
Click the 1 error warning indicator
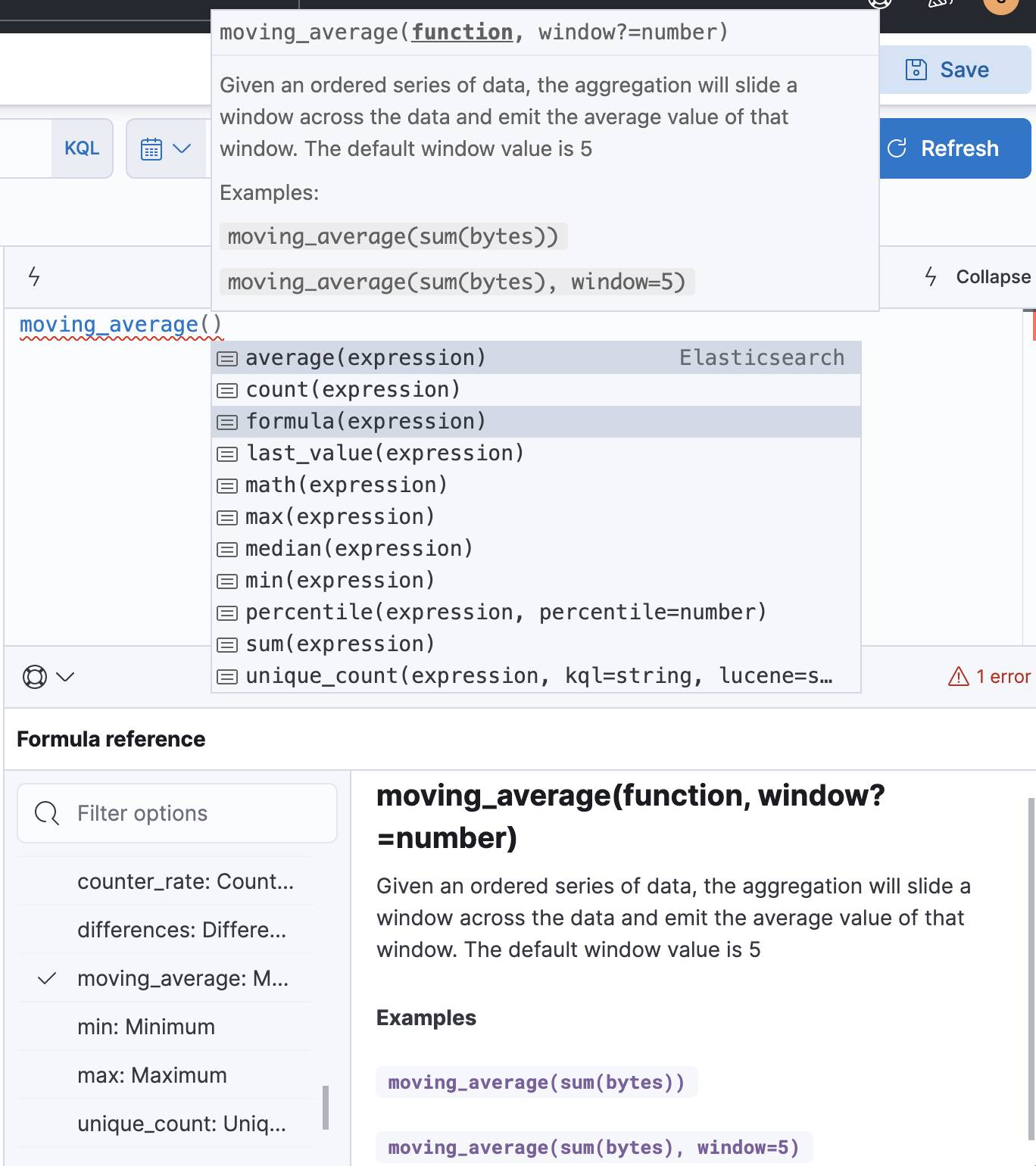(989, 676)
